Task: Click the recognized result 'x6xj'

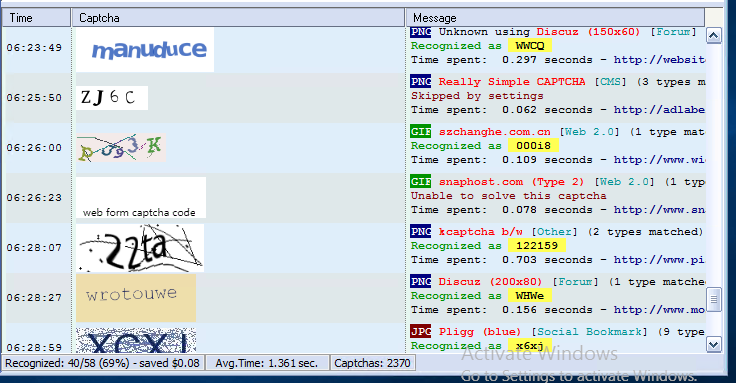Action: 530,346
